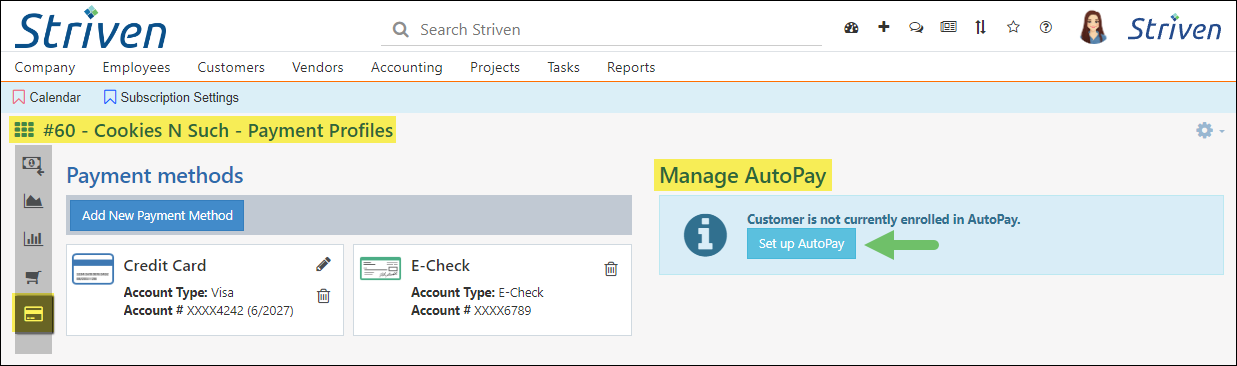The width and height of the screenshot is (1237, 366).
Task: Open the Subscription Settings bookmark link
Action: coord(180,98)
